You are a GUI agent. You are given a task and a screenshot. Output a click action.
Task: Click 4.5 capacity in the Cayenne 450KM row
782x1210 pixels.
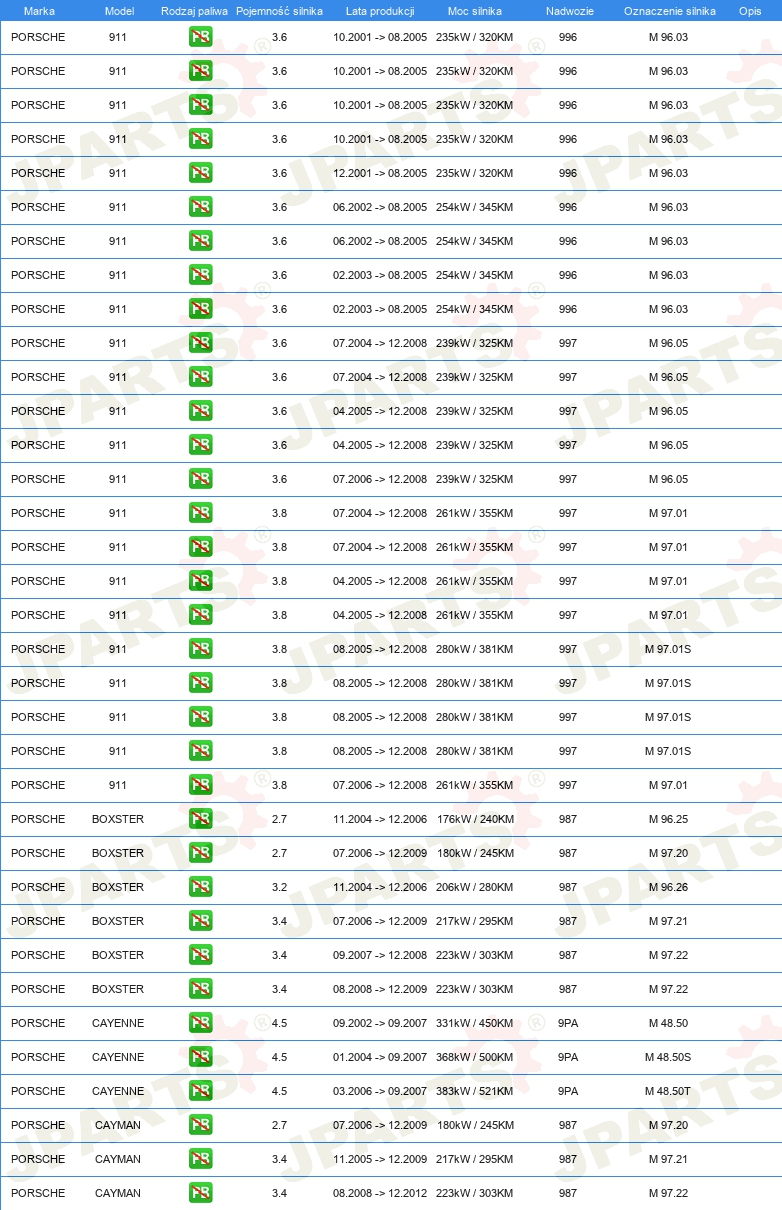[279, 1023]
